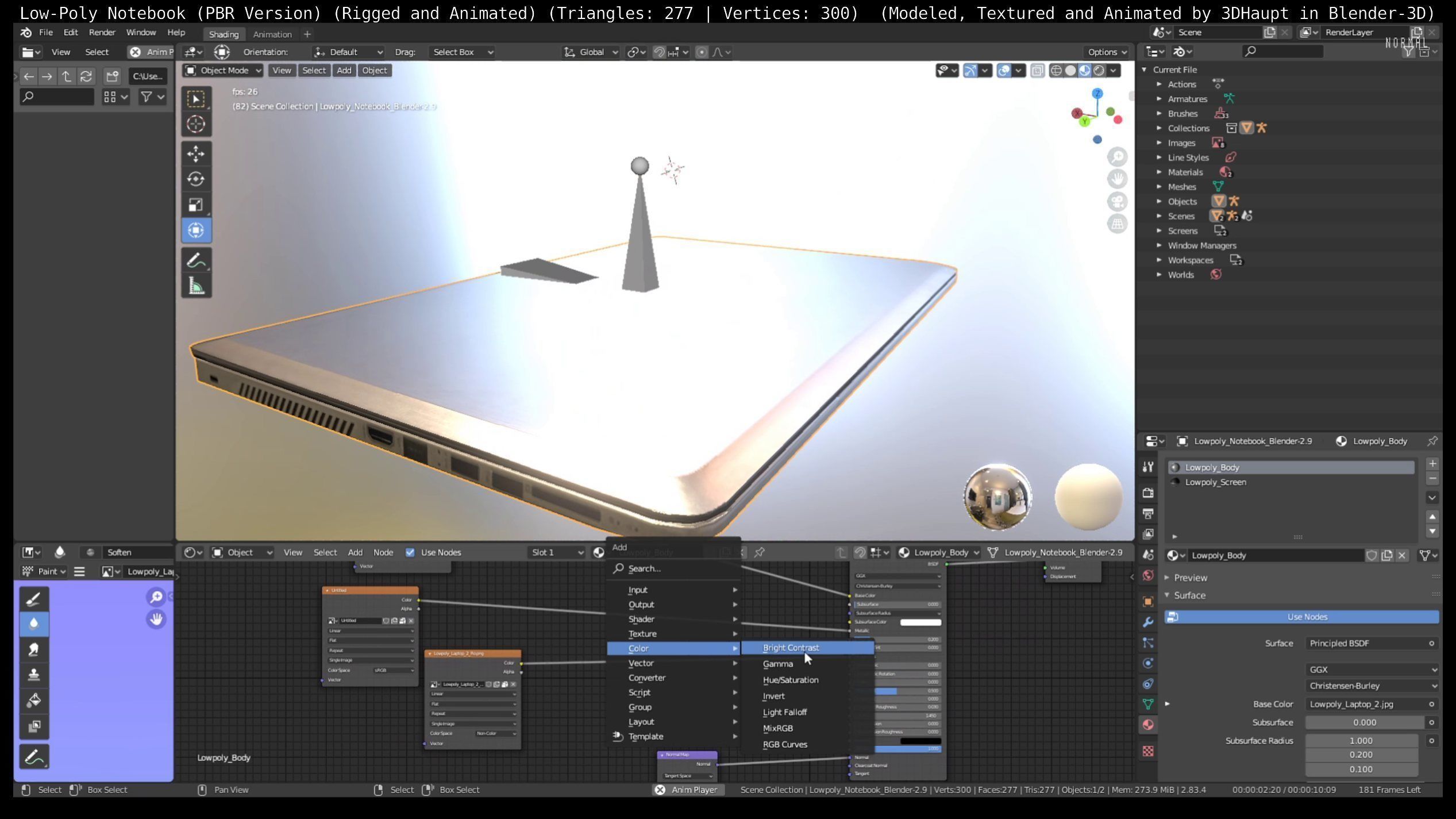Open the Slot 1 dropdown
Viewport: 1456px width, 819px height.
[556, 552]
